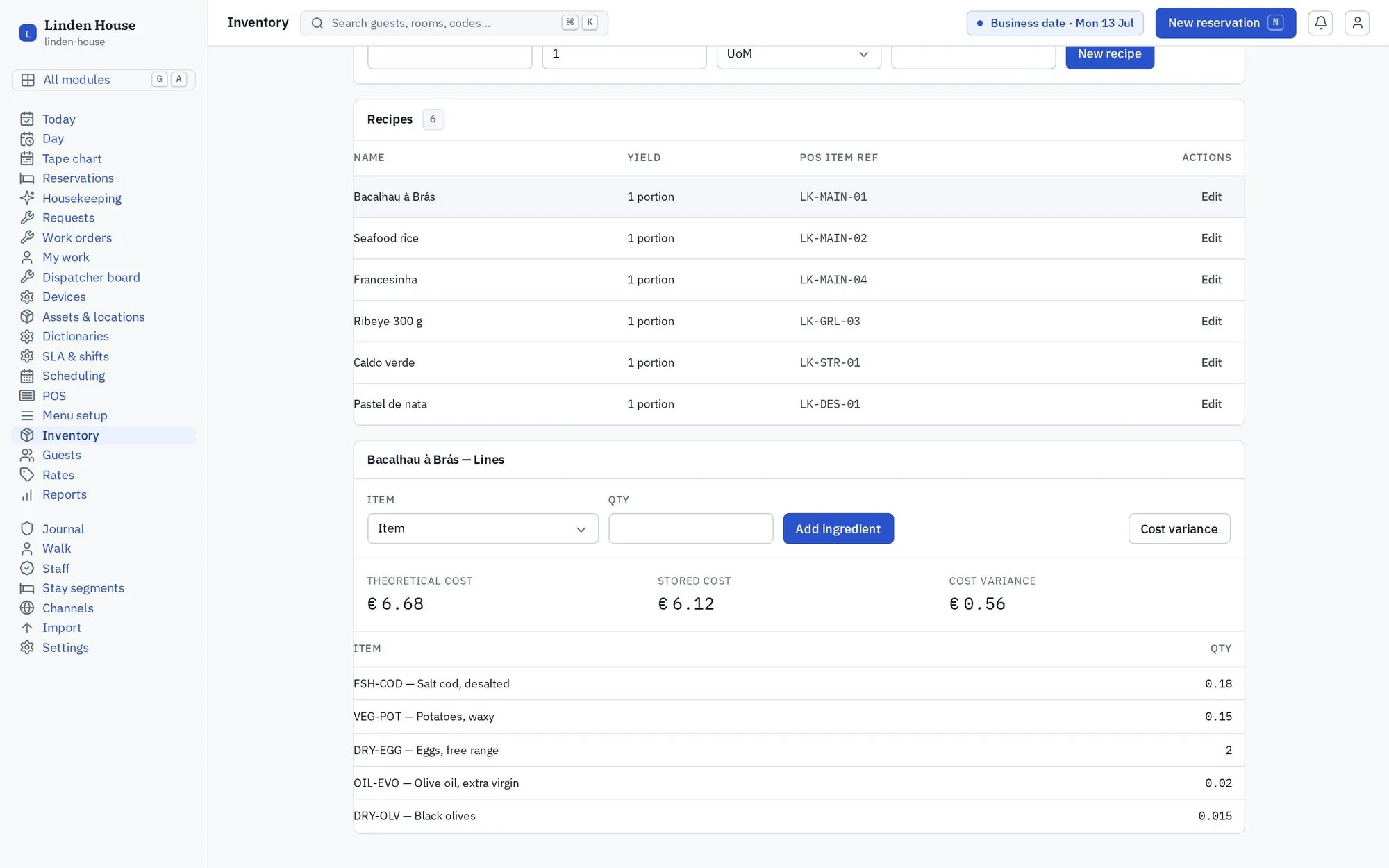Select the FSH-COD Salt cod line

pos(799,684)
